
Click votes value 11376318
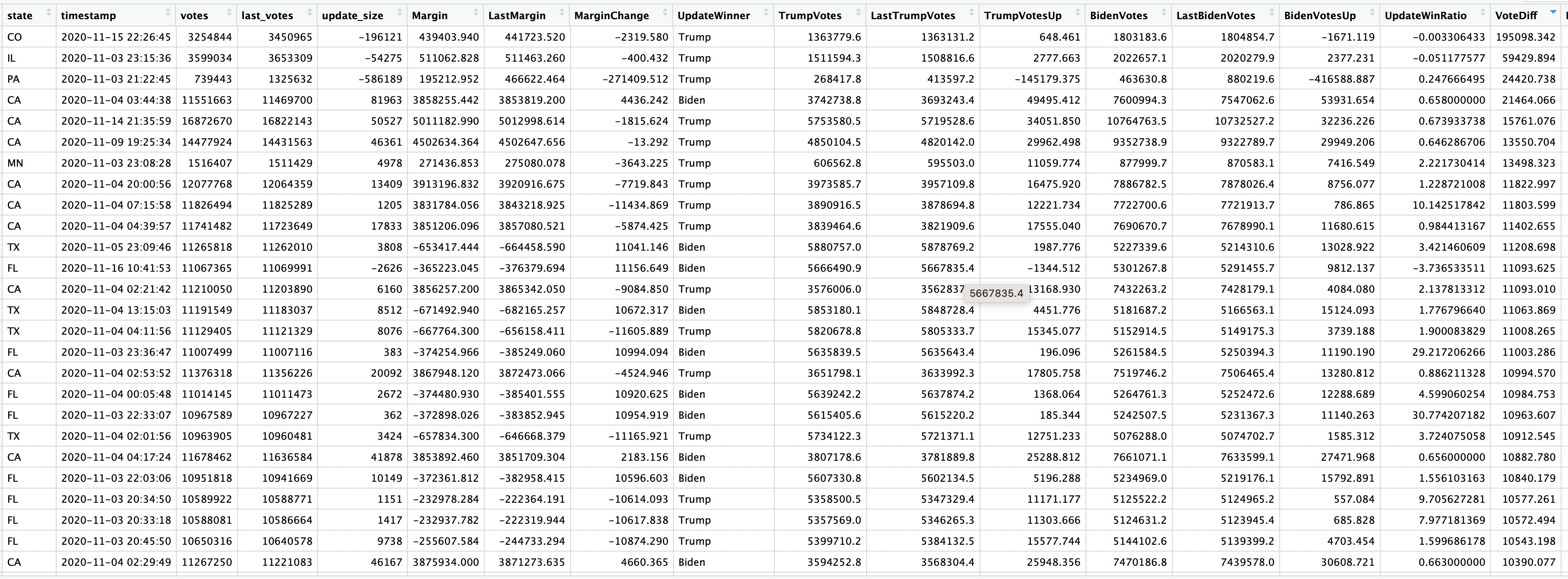[x=207, y=374]
